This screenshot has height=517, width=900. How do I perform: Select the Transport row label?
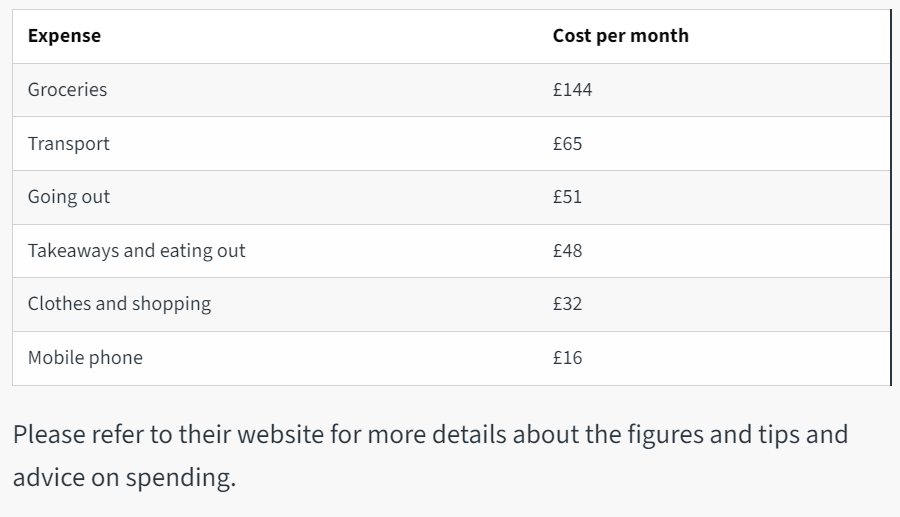68,144
